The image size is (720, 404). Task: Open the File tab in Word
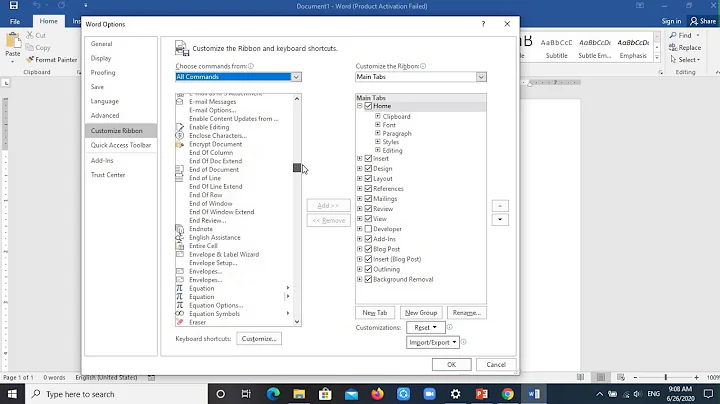(15, 21)
